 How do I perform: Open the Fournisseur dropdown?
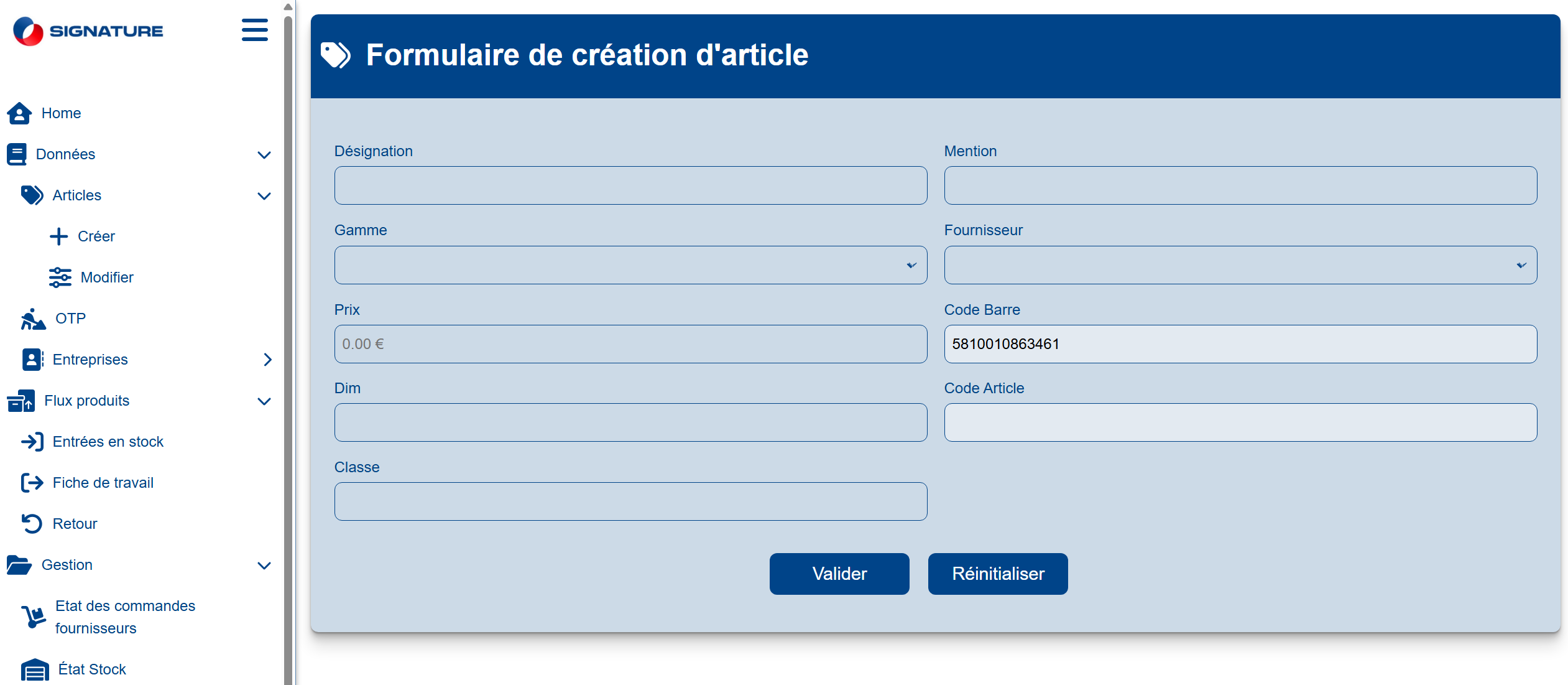pyautogui.click(x=1240, y=265)
